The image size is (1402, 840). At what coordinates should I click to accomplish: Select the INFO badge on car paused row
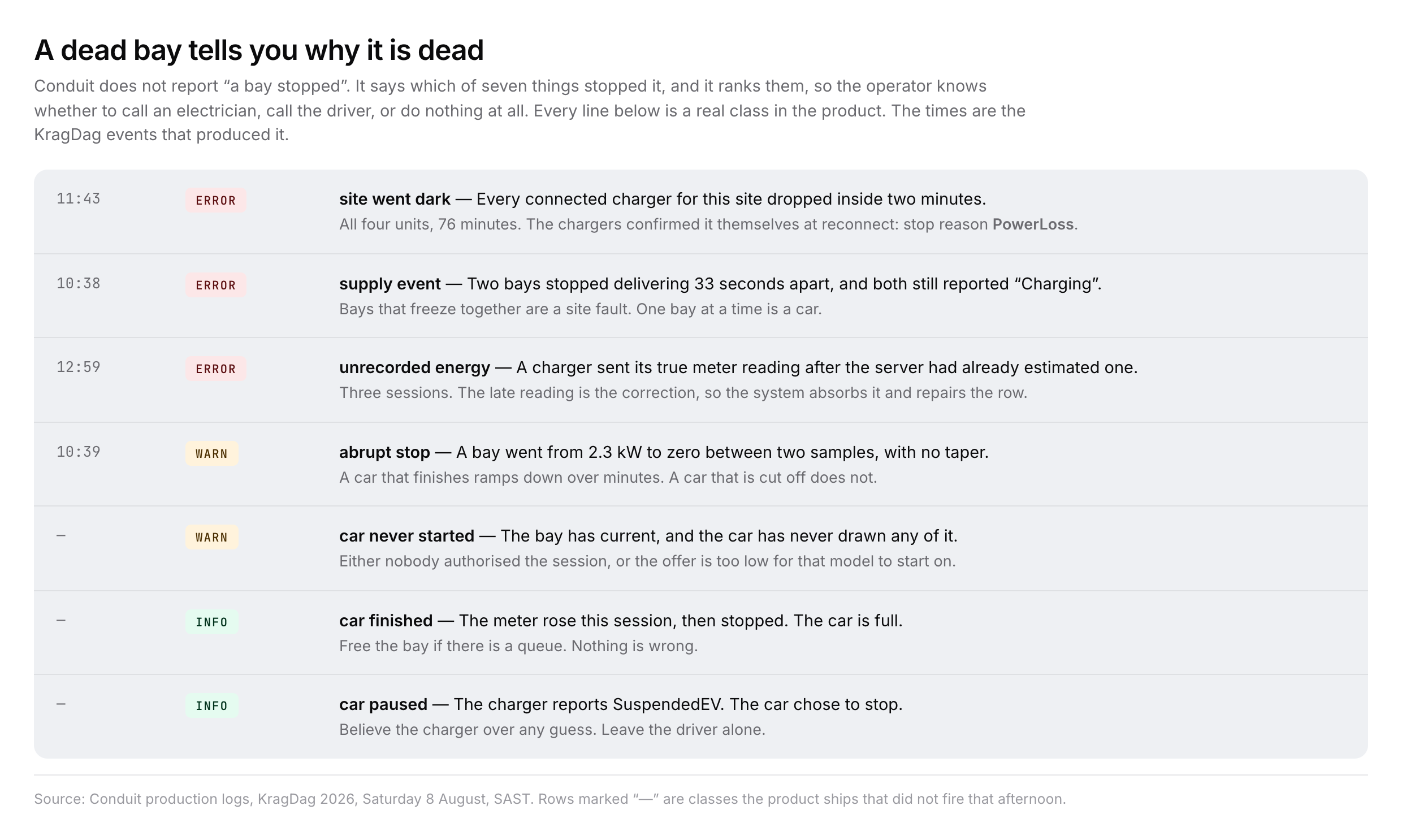coord(211,706)
